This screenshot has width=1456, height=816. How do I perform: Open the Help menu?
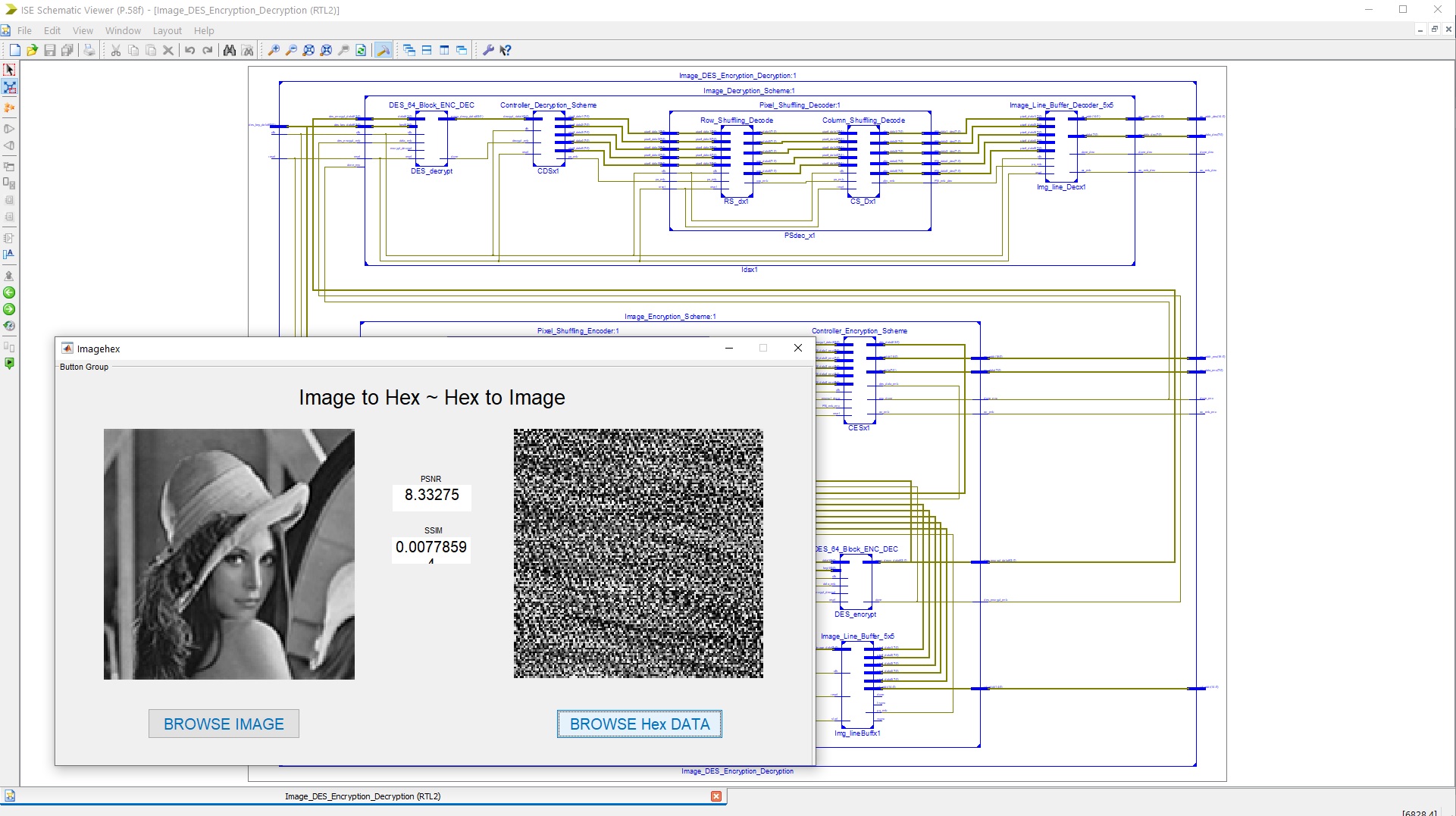204,30
